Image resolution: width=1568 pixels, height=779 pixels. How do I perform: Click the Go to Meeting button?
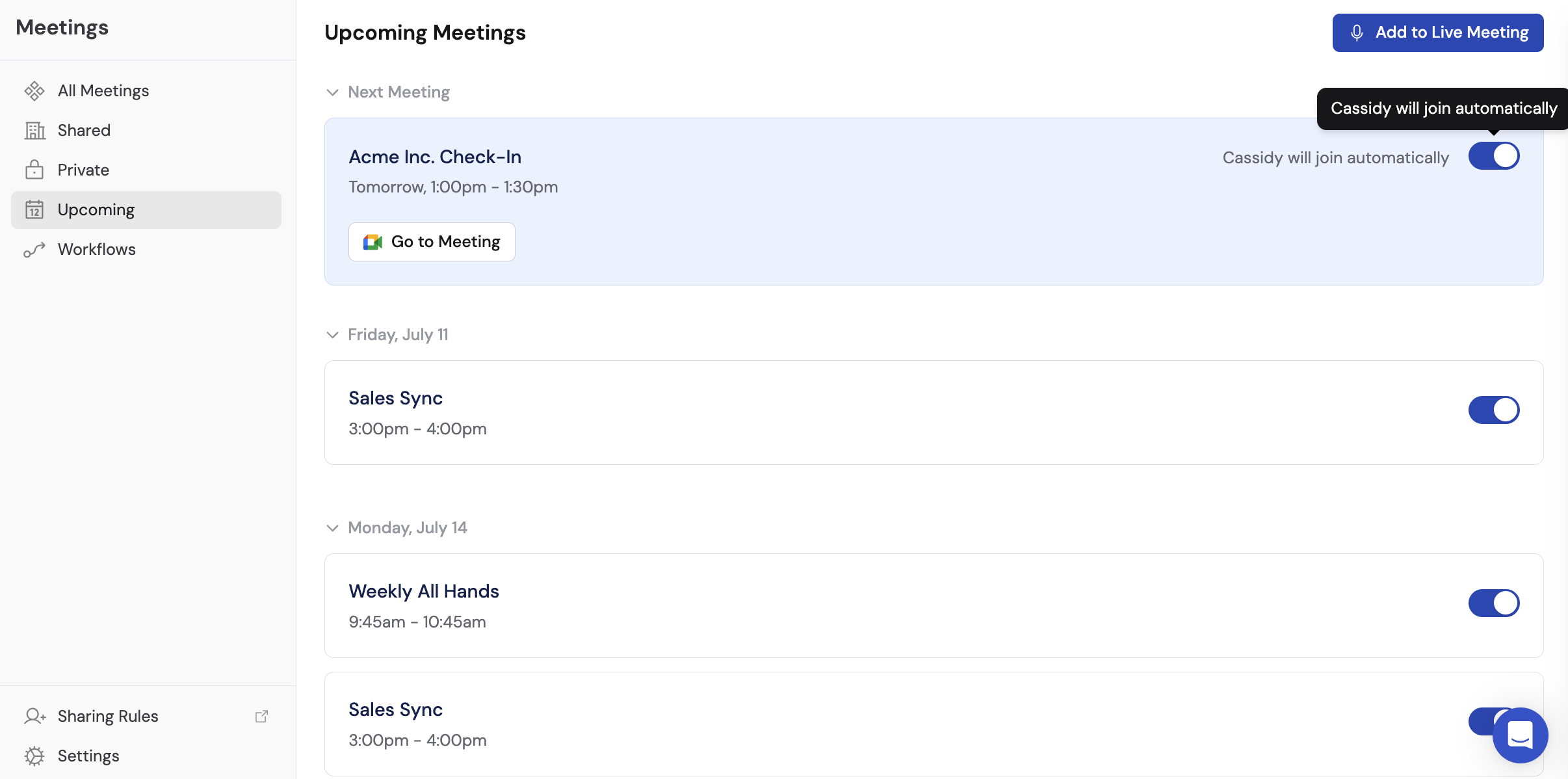coord(432,241)
